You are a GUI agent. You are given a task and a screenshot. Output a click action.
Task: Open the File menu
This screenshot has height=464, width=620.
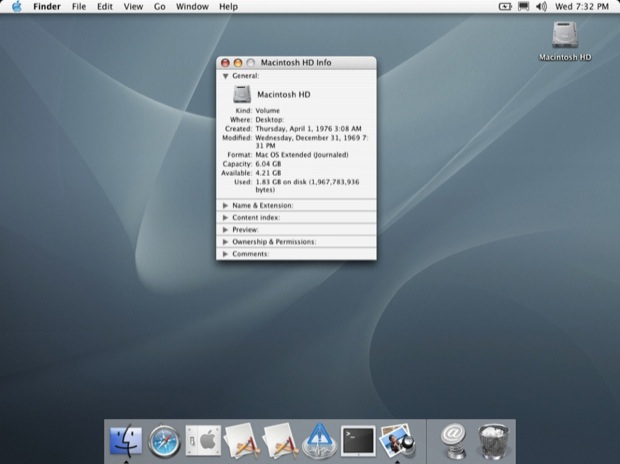79,7
